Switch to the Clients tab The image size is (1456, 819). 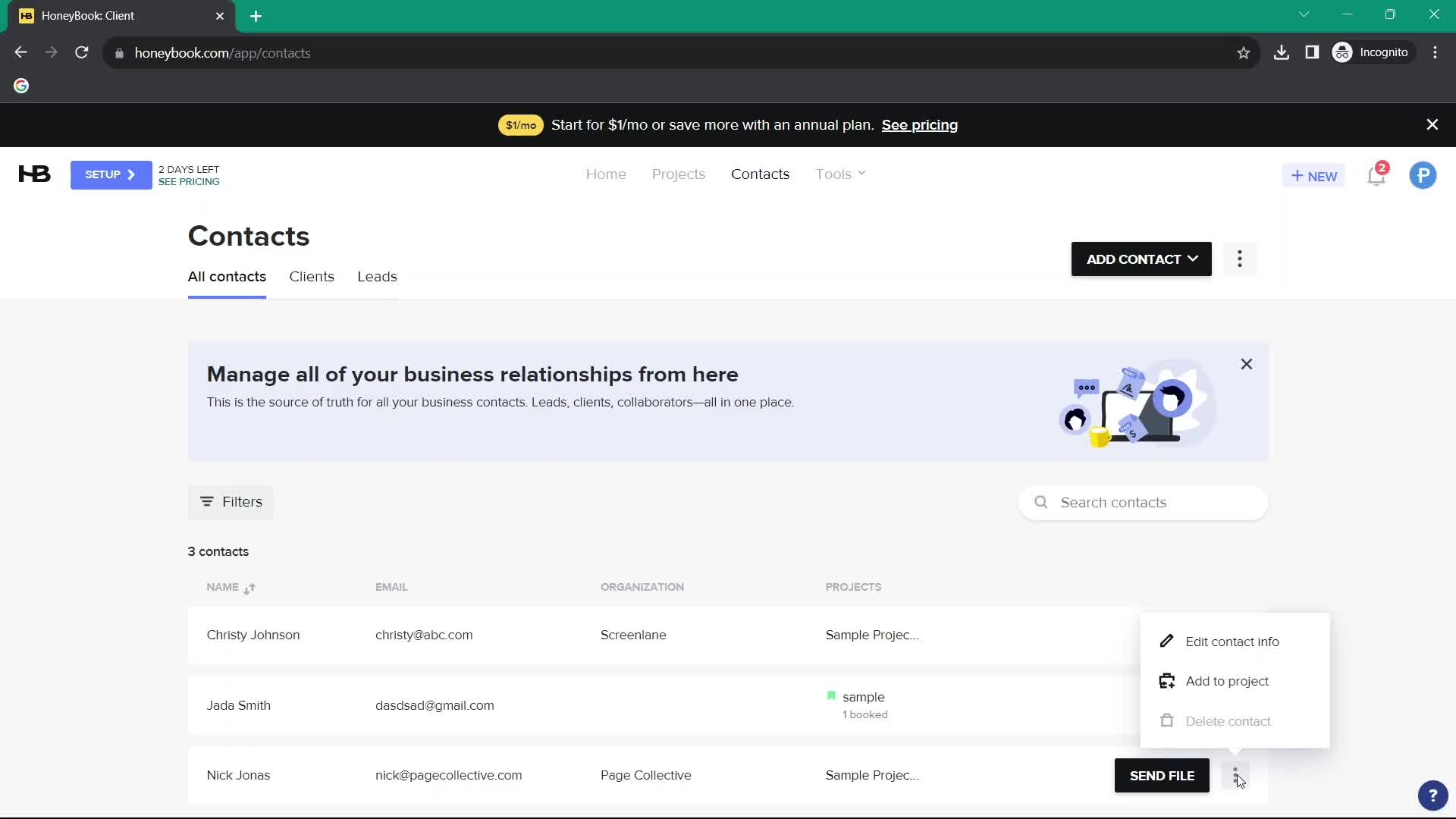[x=311, y=276]
